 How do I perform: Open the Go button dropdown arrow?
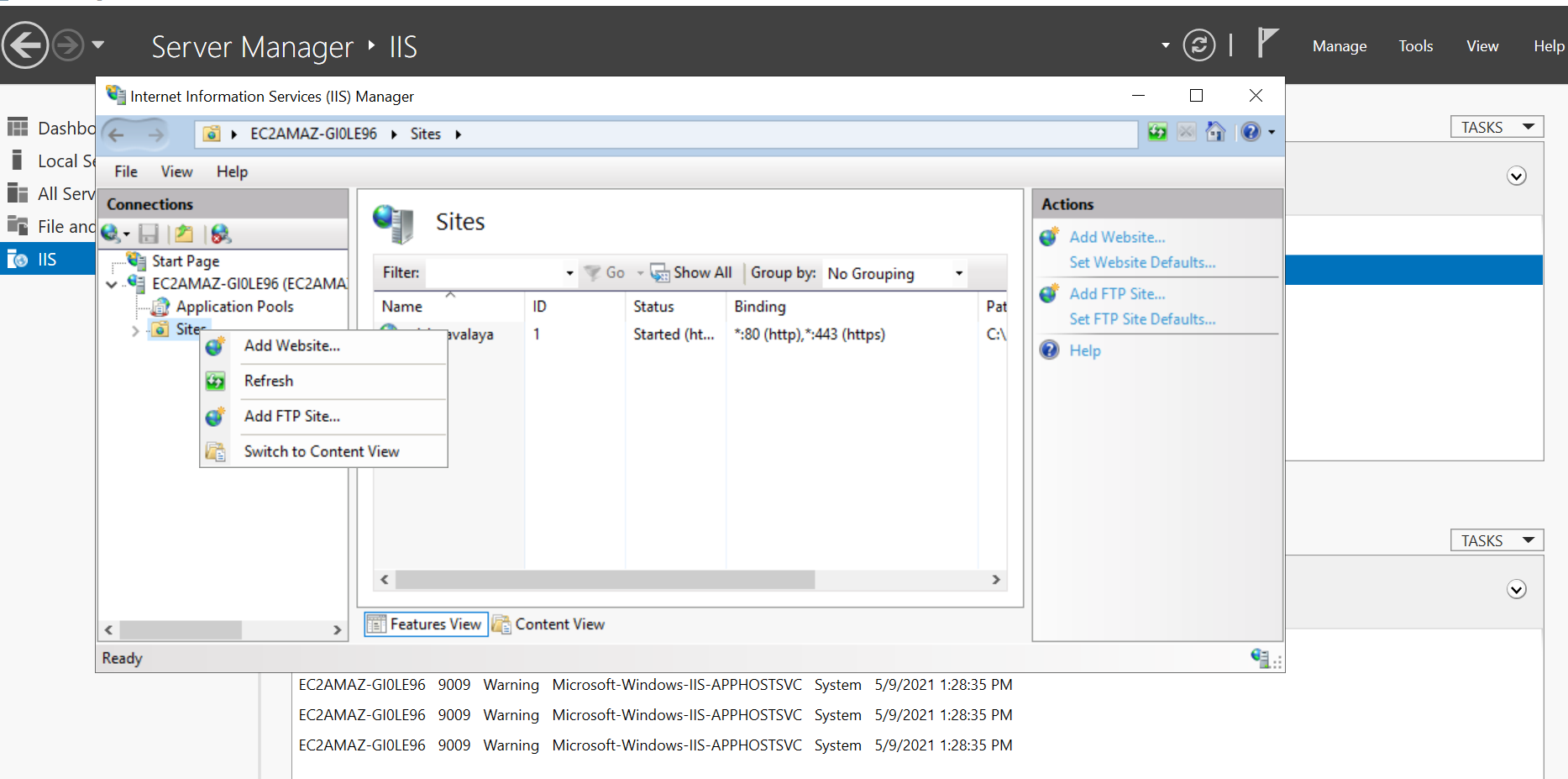coord(640,273)
